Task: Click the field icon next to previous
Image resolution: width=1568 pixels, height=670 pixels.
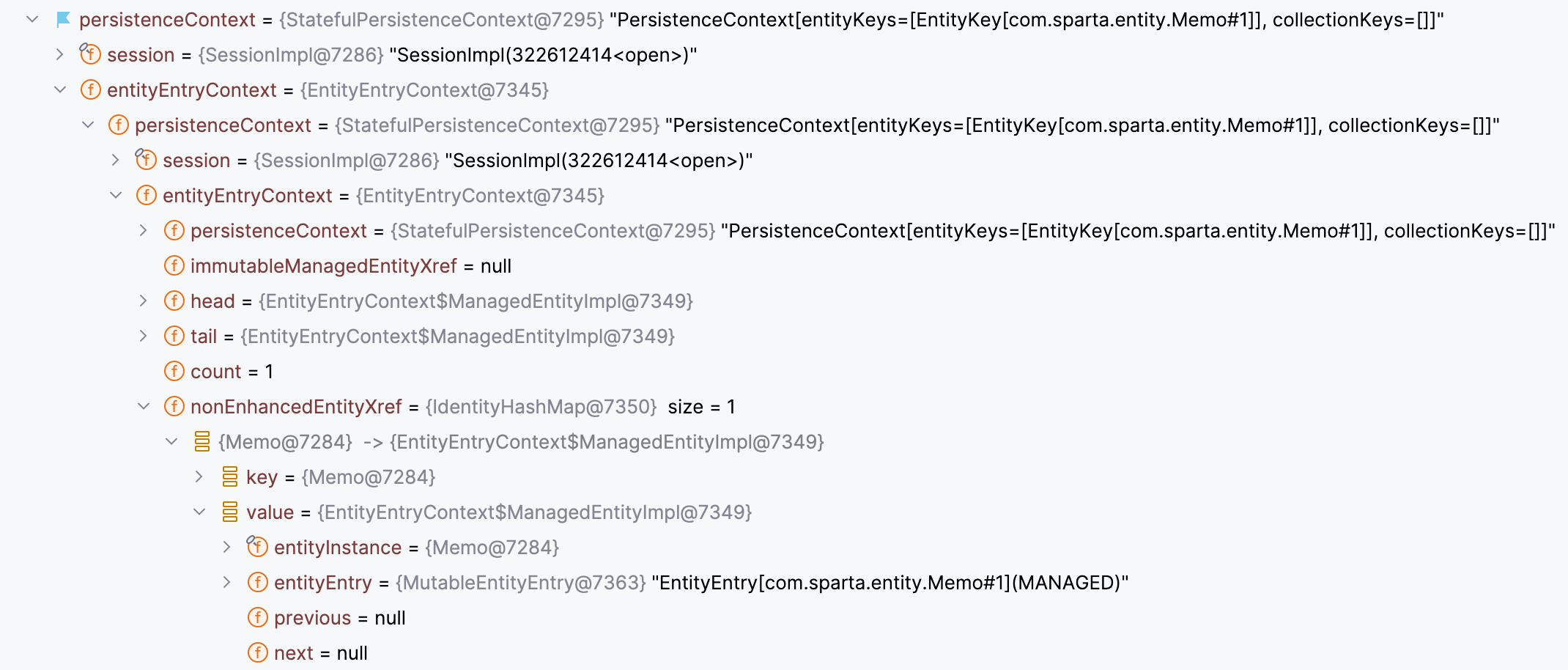Action: (258, 617)
